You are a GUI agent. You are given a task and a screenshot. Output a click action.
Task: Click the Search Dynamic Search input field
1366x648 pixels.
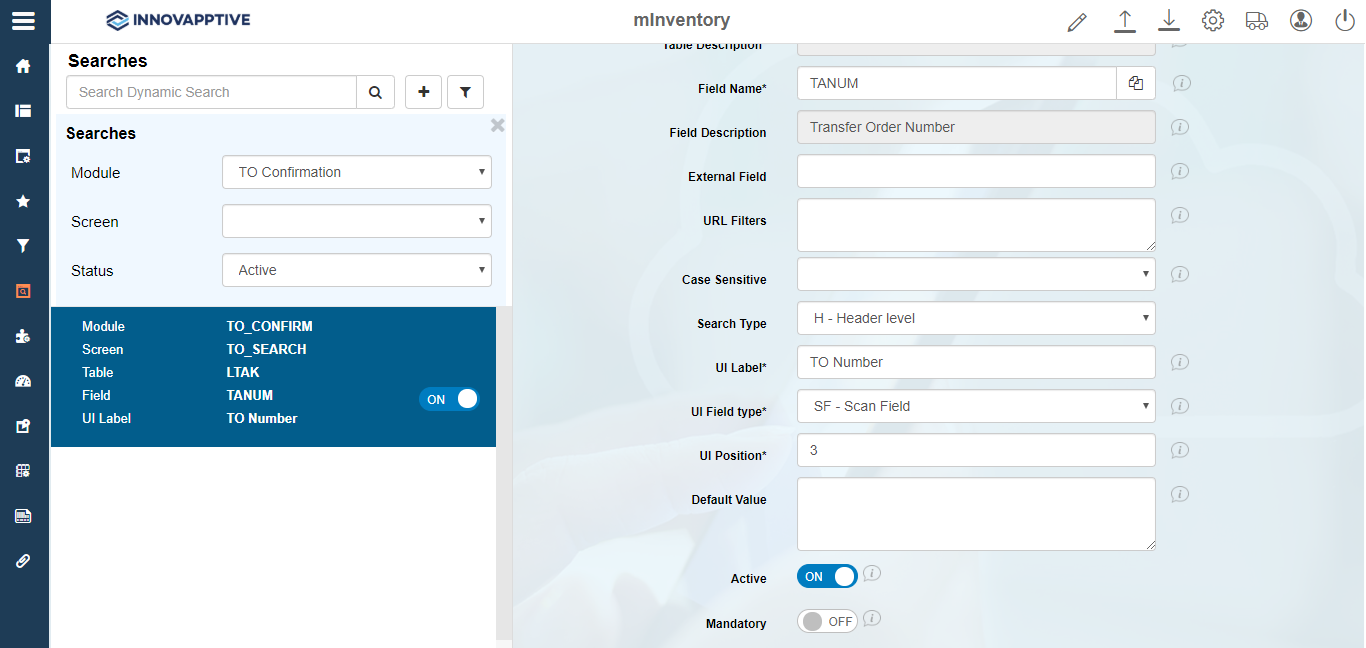pos(211,92)
